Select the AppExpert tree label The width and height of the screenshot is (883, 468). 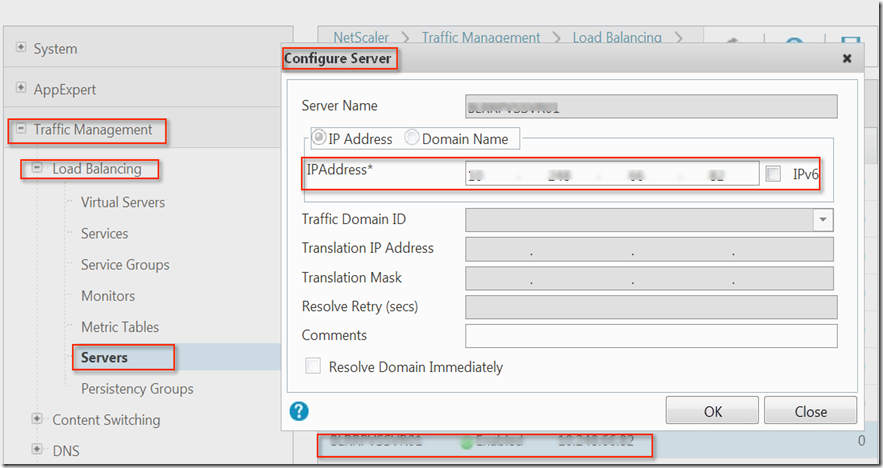pyautogui.click(x=65, y=89)
